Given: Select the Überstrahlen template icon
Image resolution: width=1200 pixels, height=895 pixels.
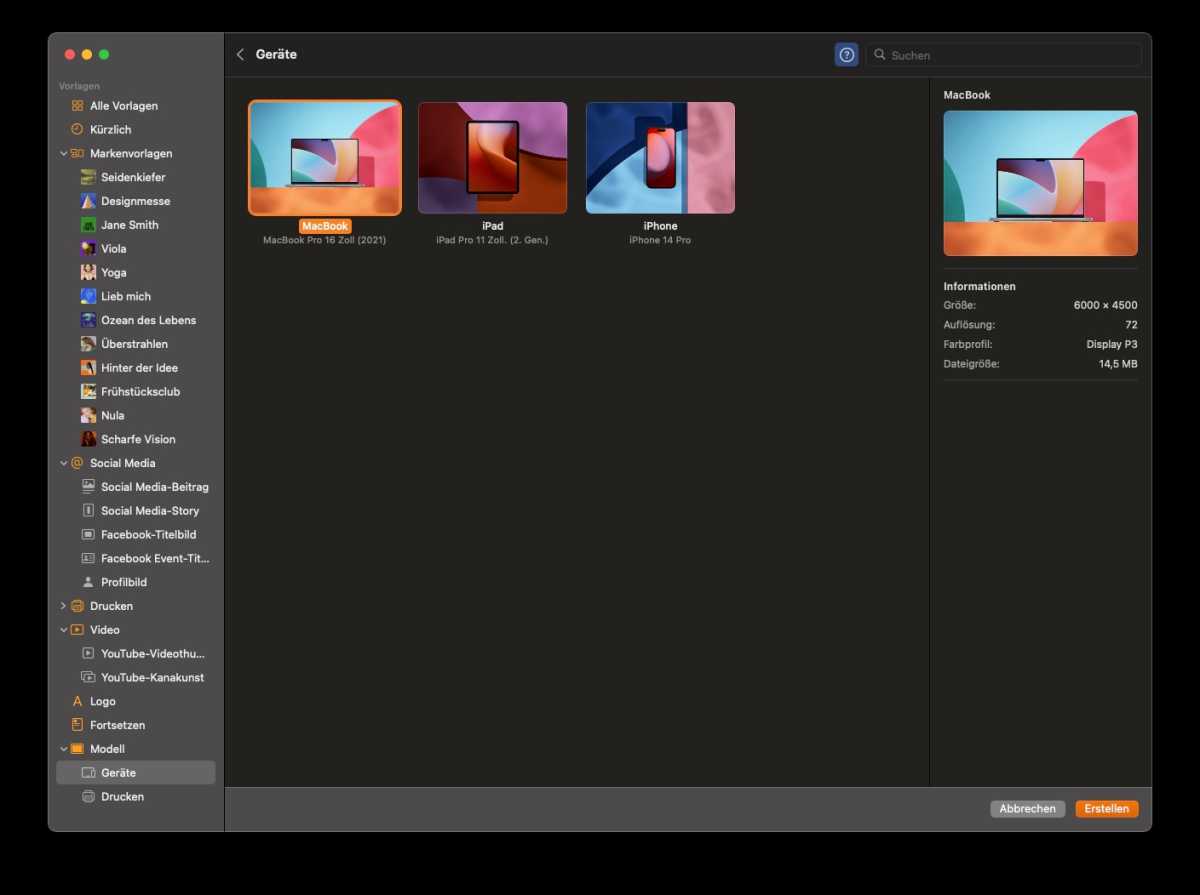Looking at the screenshot, I should coord(88,344).
